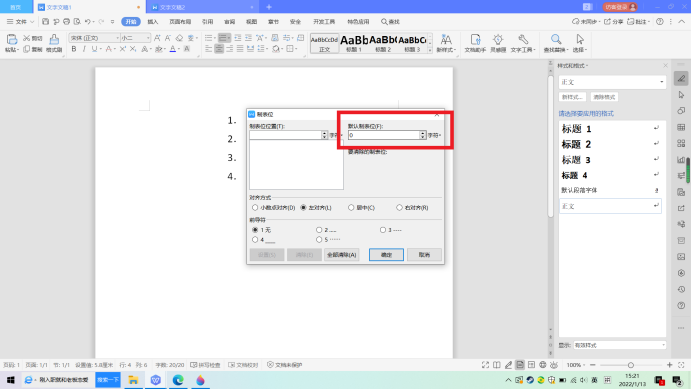Open the unit dropdown beside default tab stop
This screenshot has height=389, width=692.
pyautogui.click(x=434, y=136)
